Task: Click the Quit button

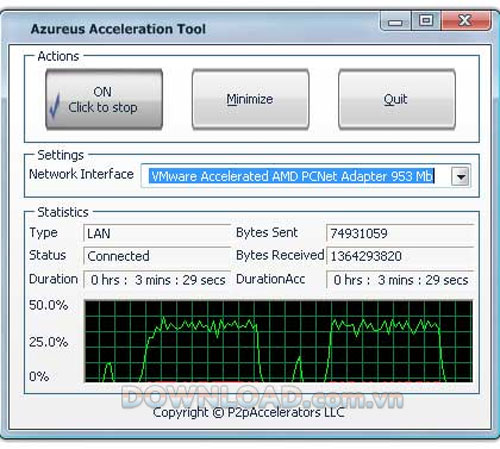Action: [397, 99]
